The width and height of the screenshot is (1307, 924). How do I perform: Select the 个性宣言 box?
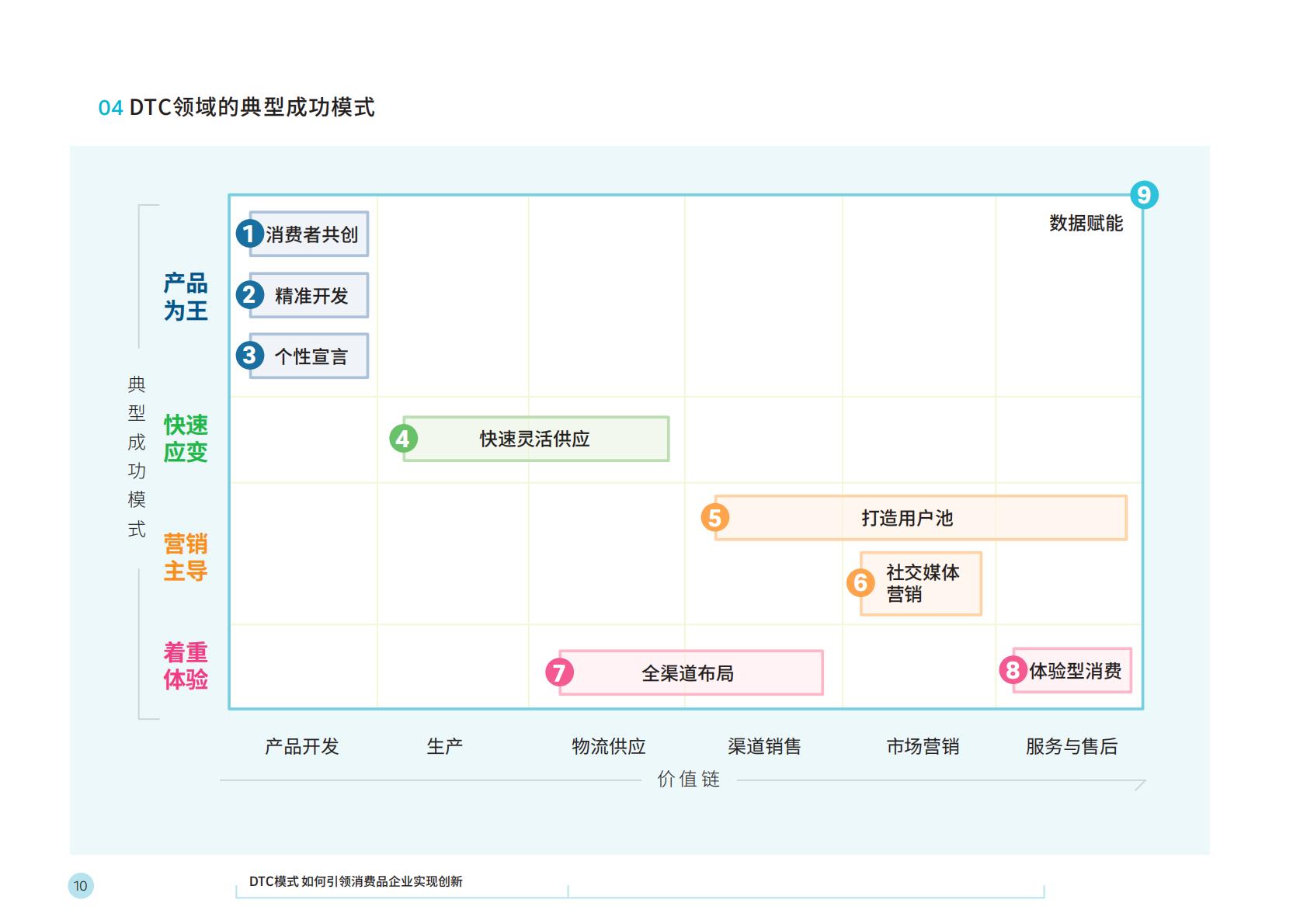[309, 356]
